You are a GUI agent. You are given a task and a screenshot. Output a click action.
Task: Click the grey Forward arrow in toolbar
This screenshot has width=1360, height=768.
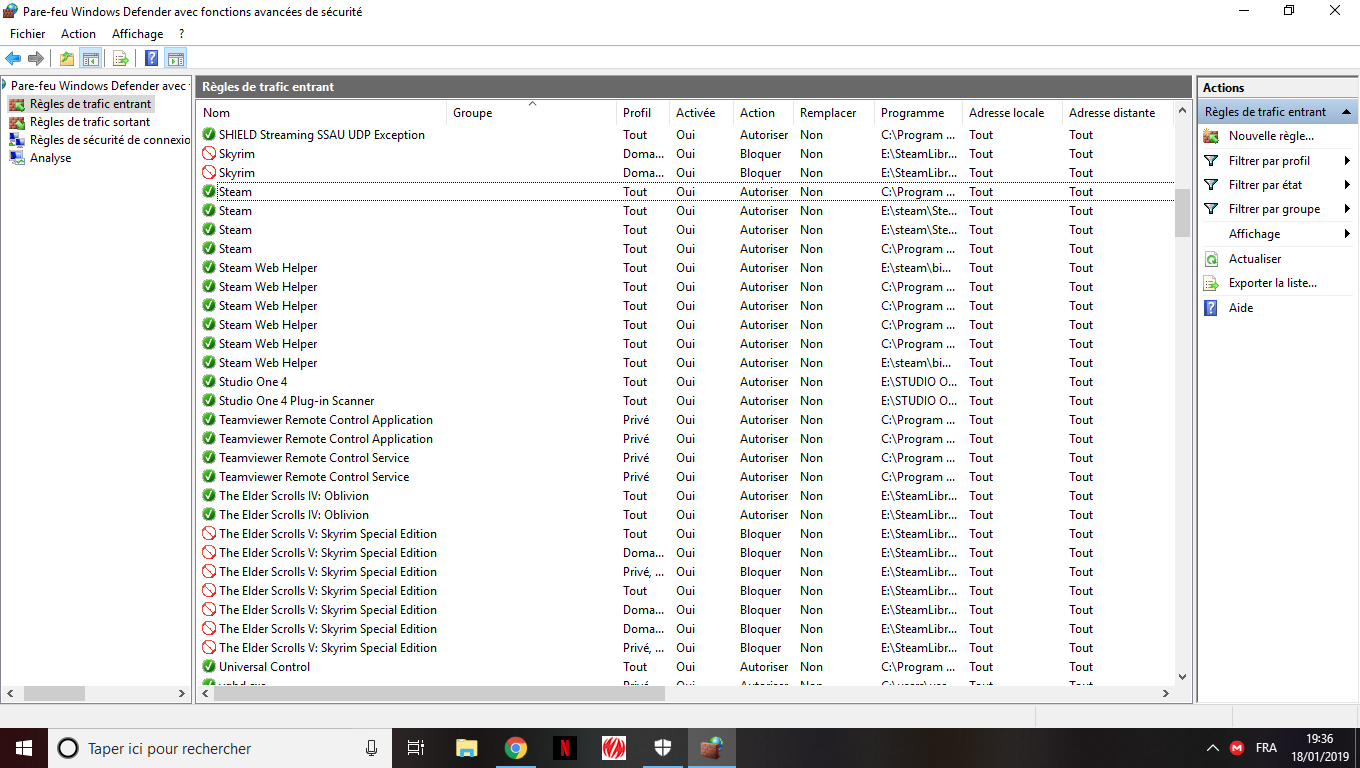click(x=36, y=58)
